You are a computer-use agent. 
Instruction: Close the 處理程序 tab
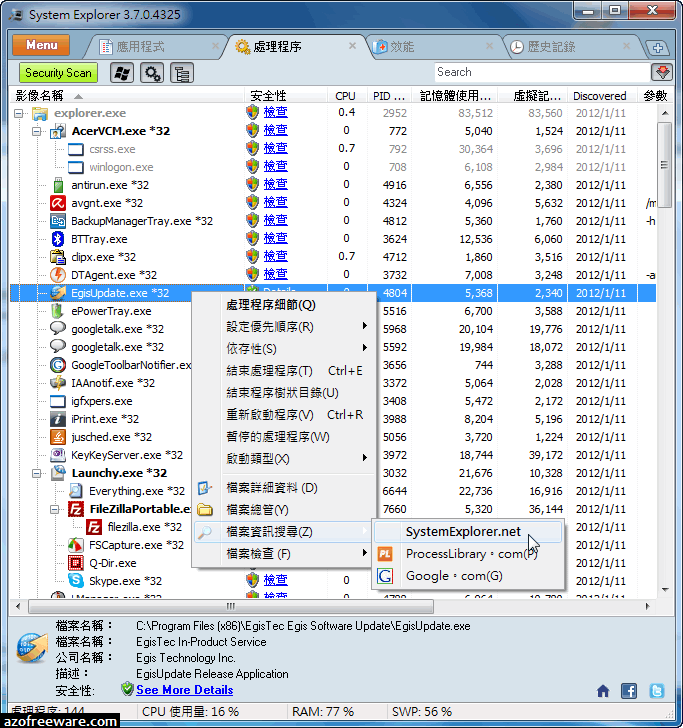pyautogui.click(x=352, y=46)
